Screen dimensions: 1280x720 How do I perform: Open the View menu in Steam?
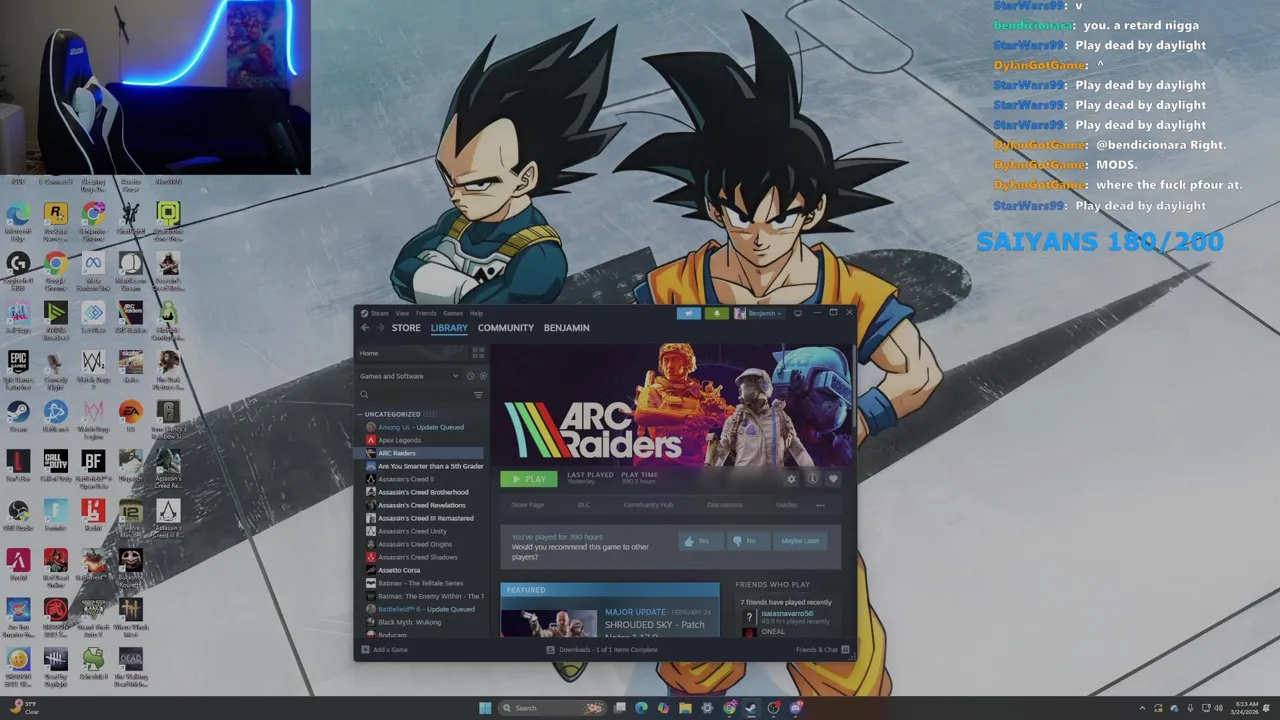pyautogui.click(x=402, y=313)
